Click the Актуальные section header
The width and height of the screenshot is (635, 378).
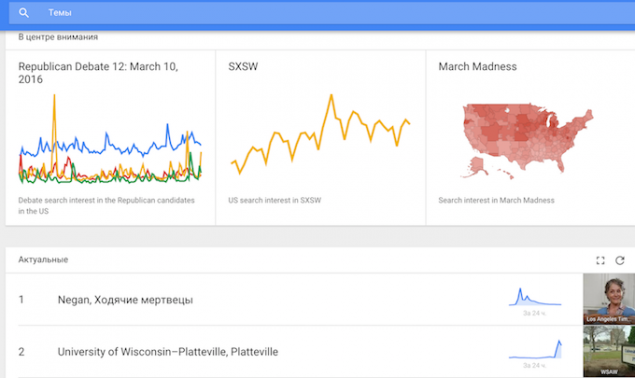pyautogui.click(x=43, y=260)
